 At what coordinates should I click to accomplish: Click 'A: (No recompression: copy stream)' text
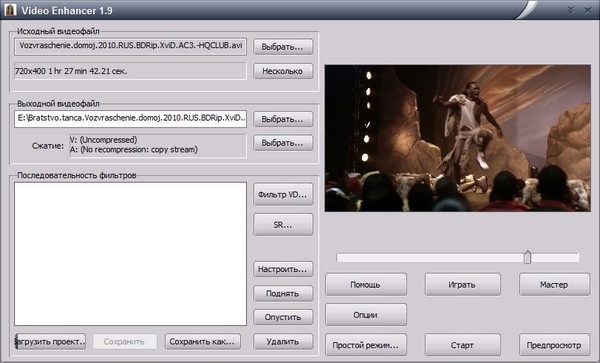click(134, 150)
